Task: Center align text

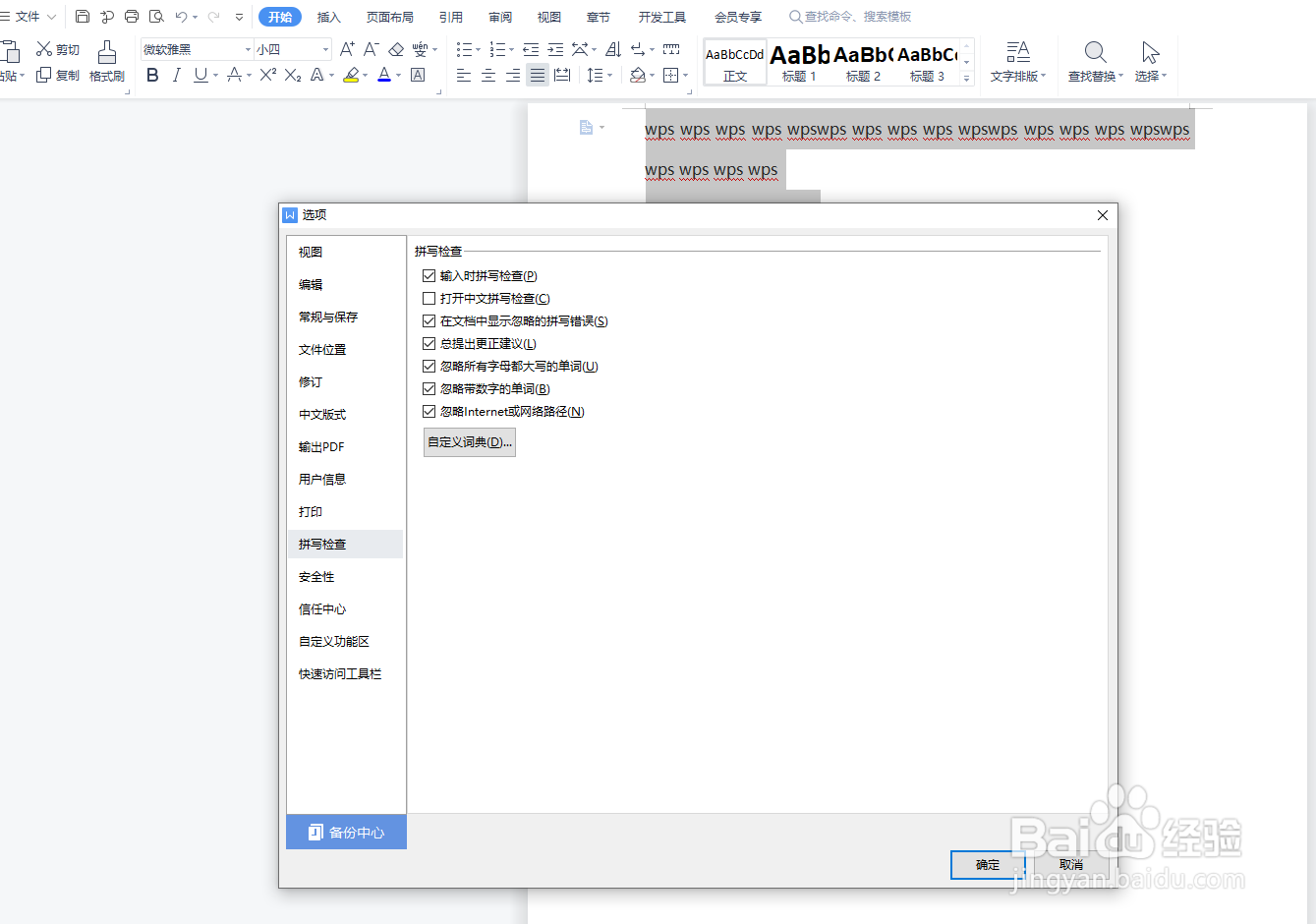Action: [x=488, y=75]
